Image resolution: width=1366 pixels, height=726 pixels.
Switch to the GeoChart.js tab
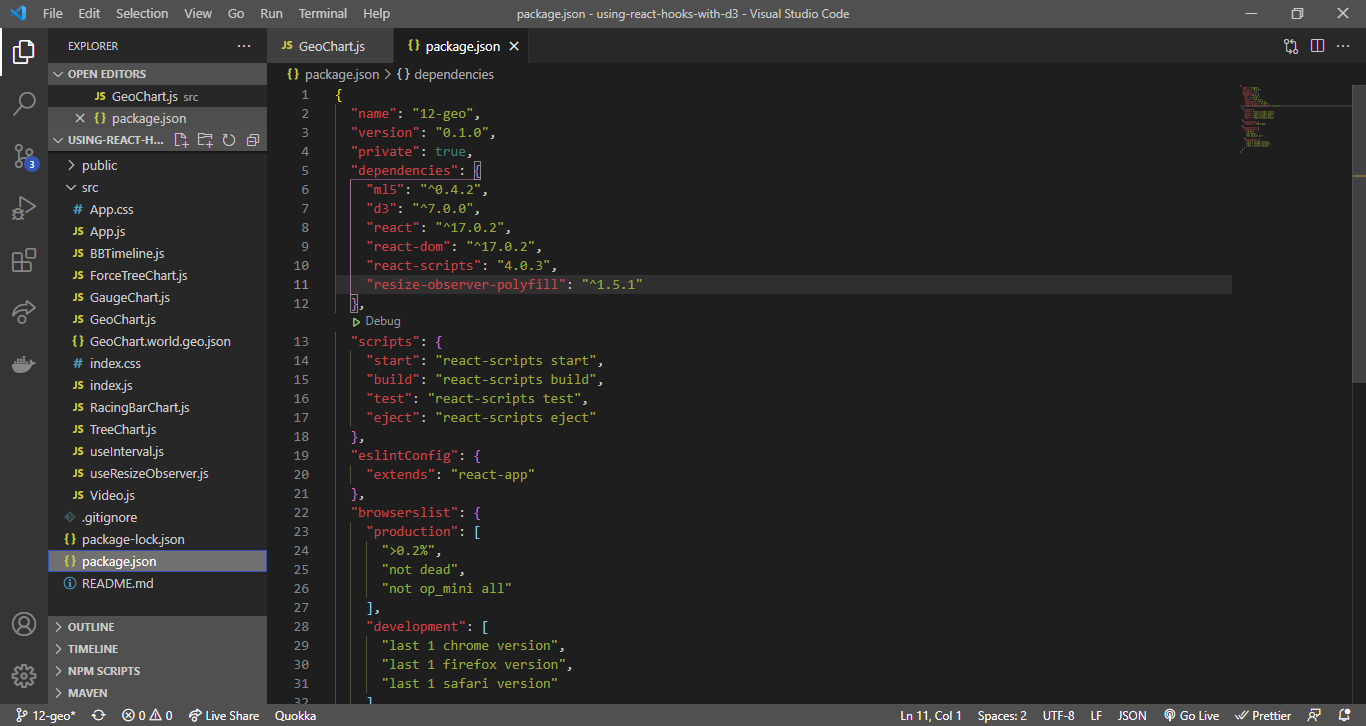pyautogui.click(x=330, y=46)
